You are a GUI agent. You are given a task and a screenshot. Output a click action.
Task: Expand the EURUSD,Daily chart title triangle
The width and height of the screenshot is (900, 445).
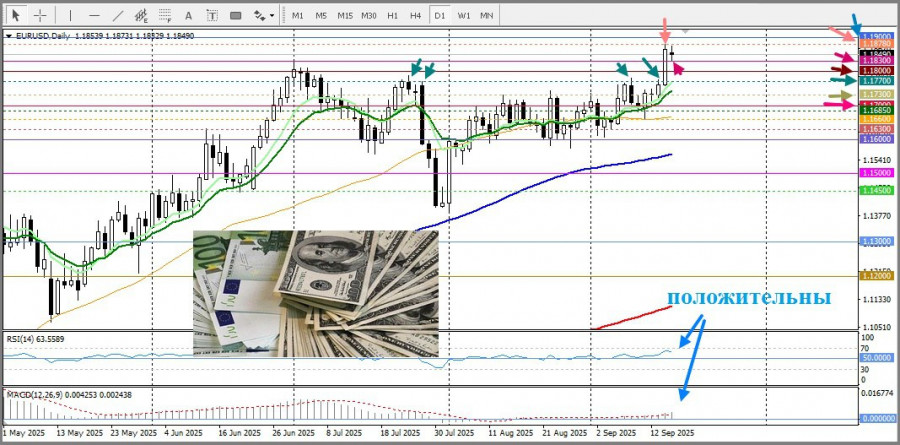click(9, 36)
